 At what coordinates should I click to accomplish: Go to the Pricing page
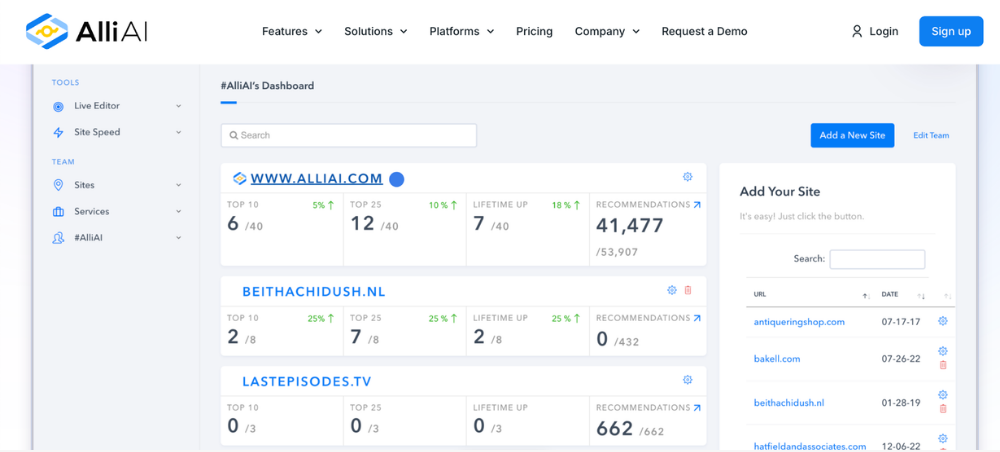pyautogui.click(x=534, y=31)
